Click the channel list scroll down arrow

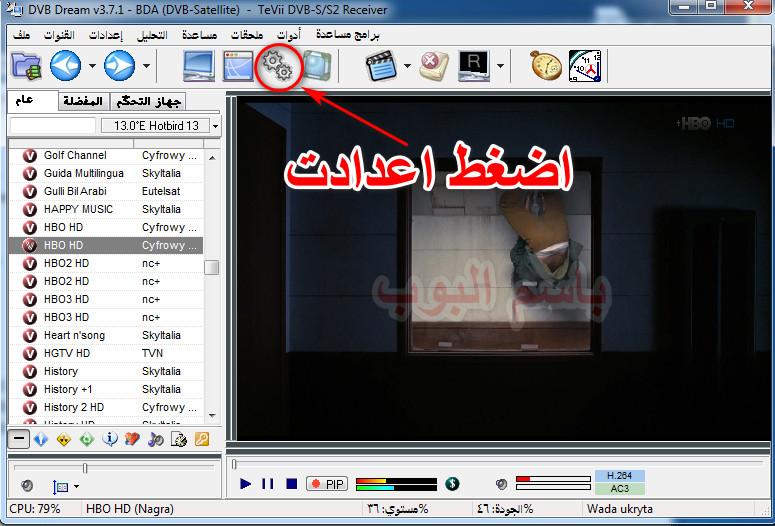tap(212, 416)
